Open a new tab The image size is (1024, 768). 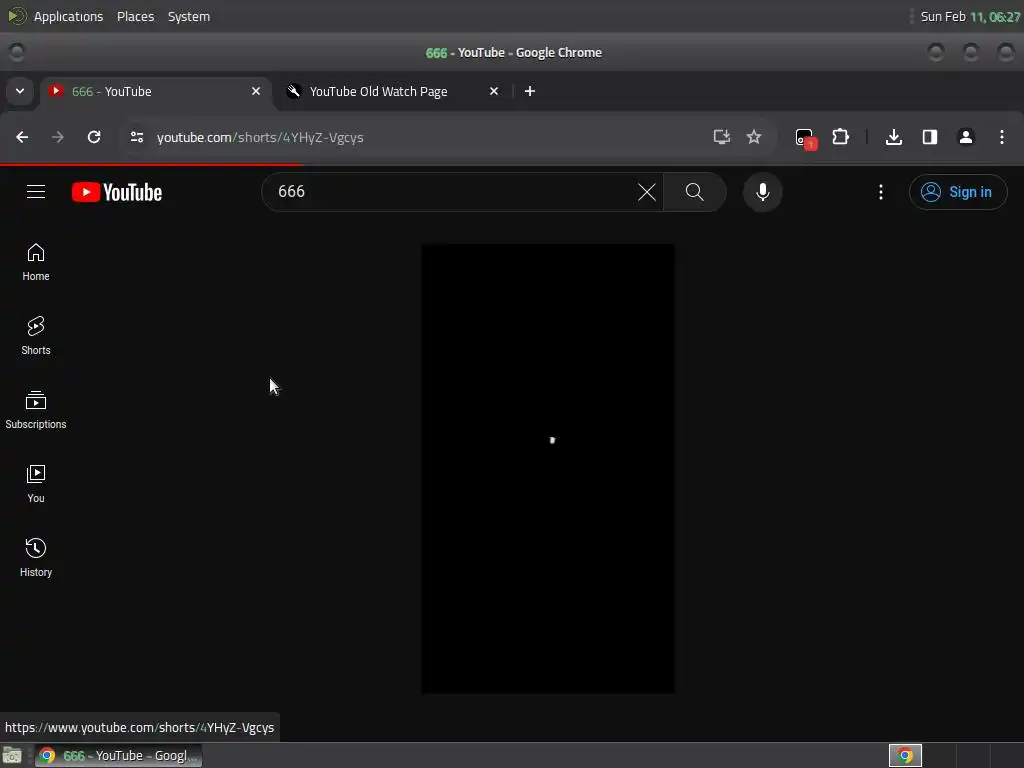pyautogui.click(x=530, y=91)
